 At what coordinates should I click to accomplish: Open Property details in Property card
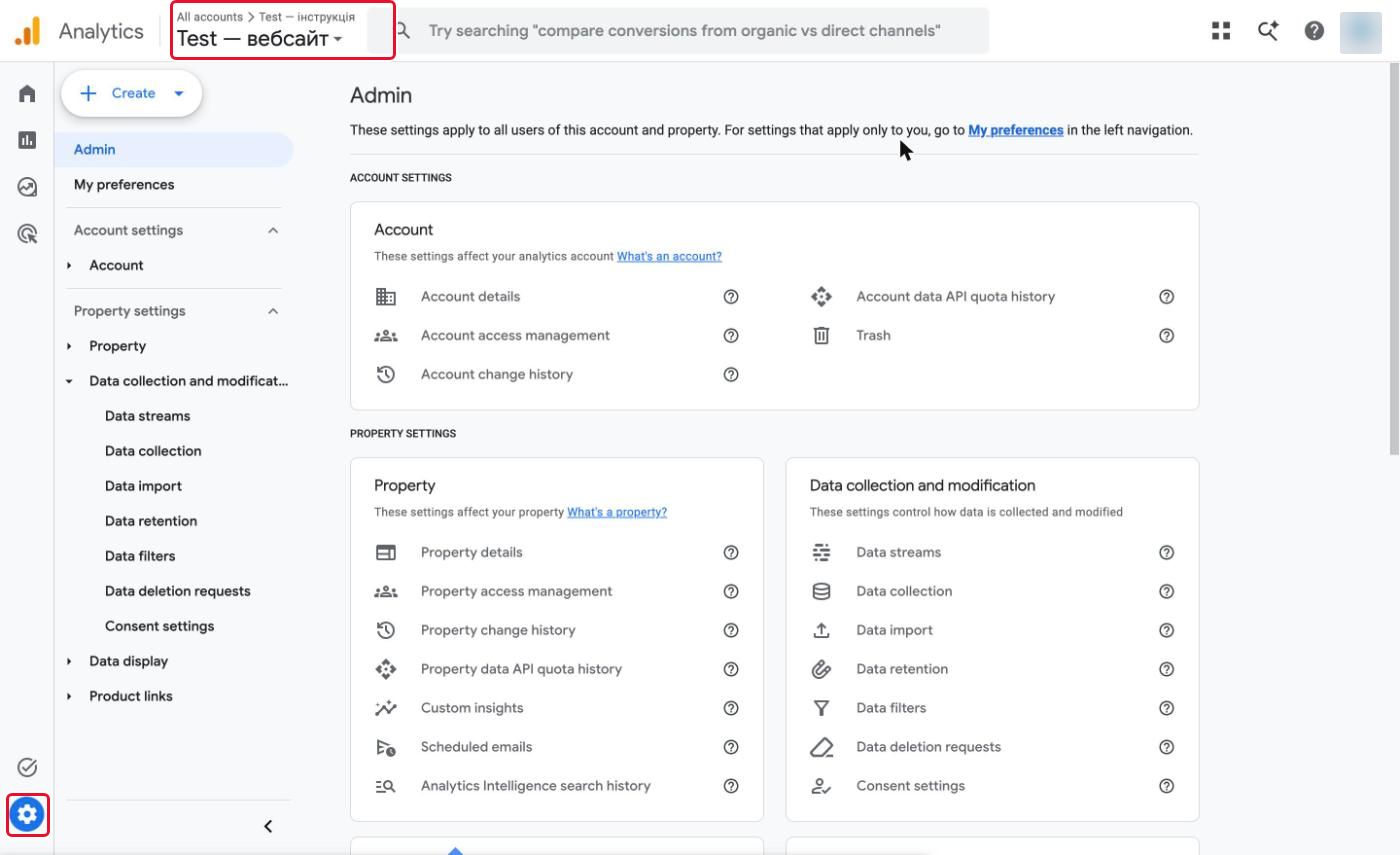pyautogui.click(x=472, y=553)
